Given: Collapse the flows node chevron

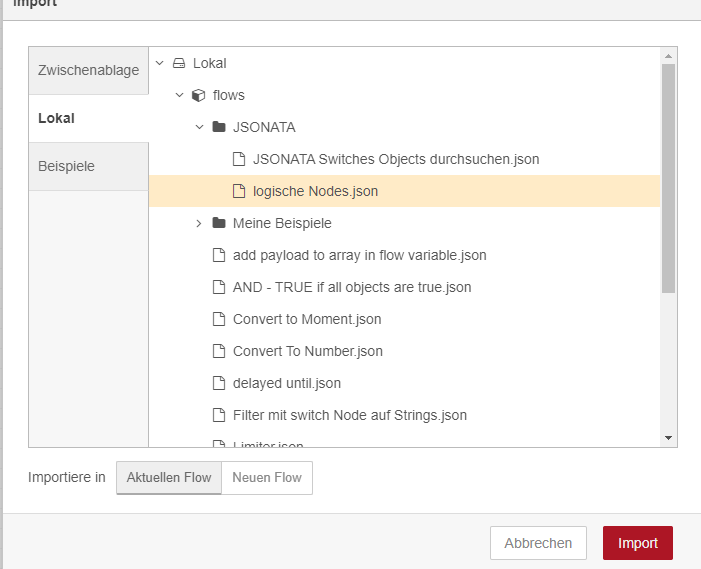Looking at the screenshot, I should pyautogui.click(x=179, y=95).
